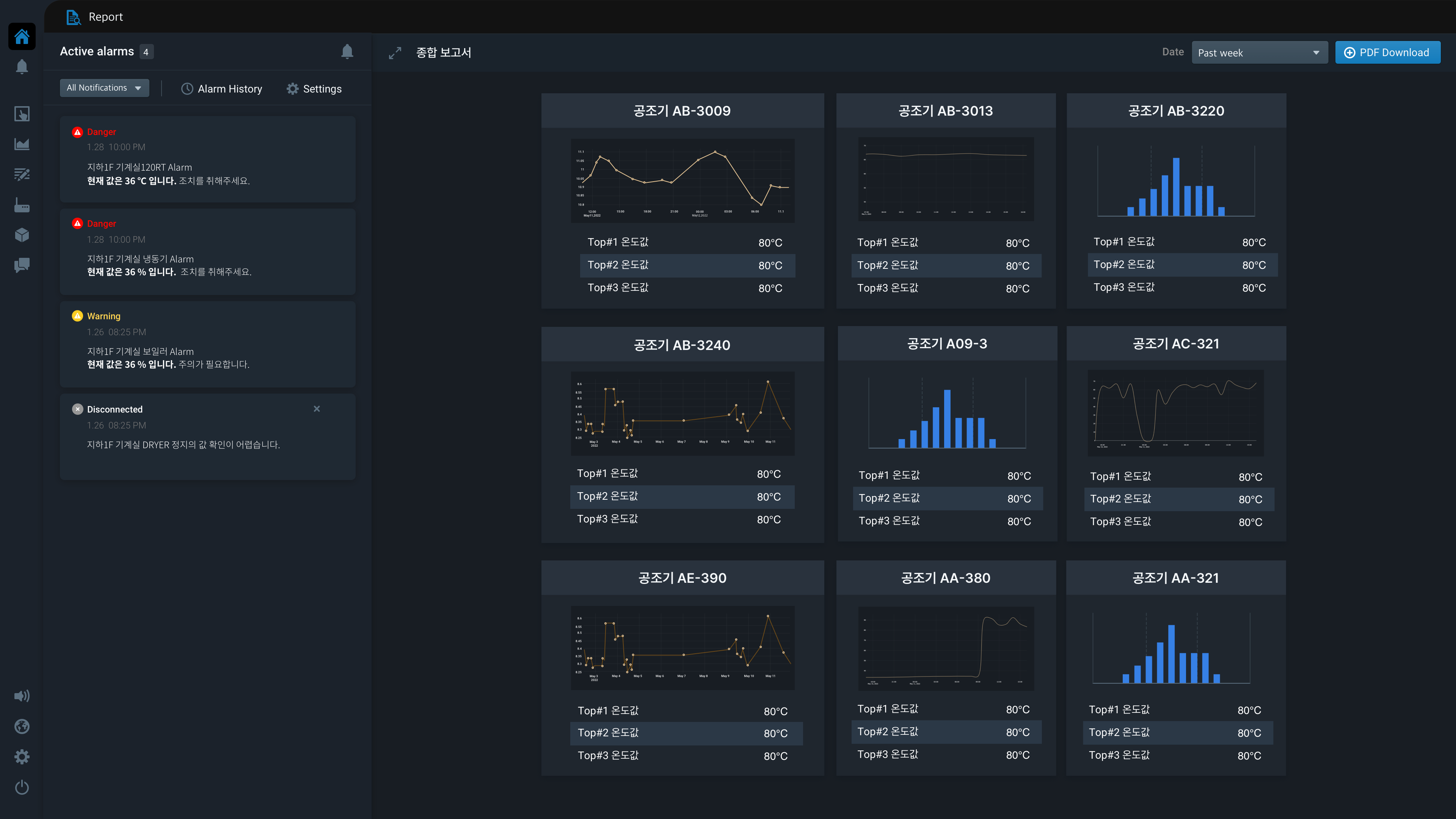Open the AC-321 line chart thumbnail
Image resolution: width=1456 pixels, height=819 pixels.
(1176, 413)
